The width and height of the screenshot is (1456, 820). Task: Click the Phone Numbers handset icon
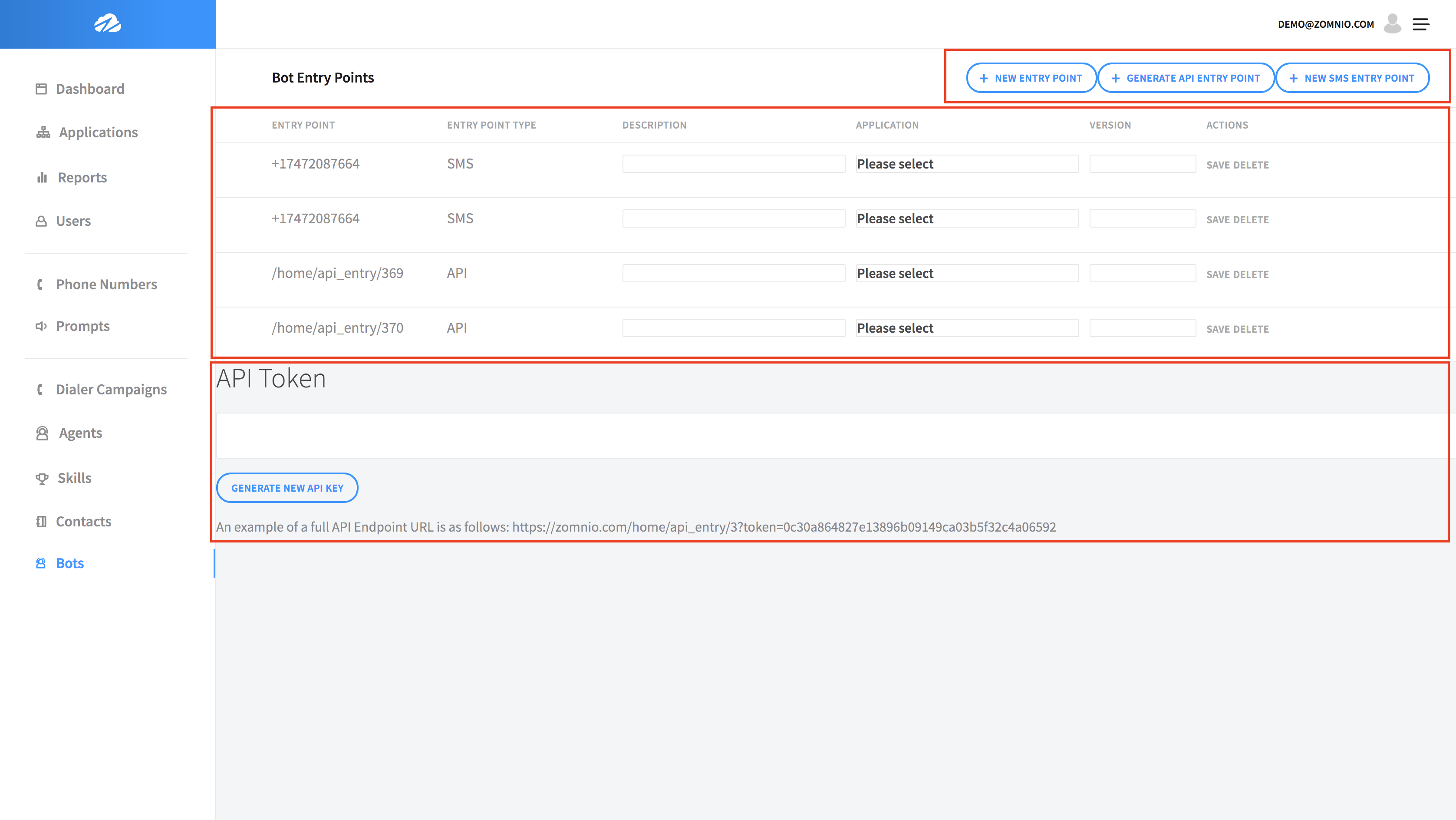click(x=40, y=284)
